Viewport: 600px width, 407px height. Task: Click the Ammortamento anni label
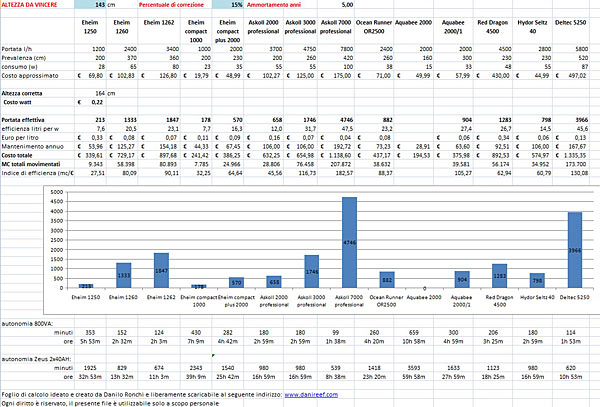click(x=274, y=5)
